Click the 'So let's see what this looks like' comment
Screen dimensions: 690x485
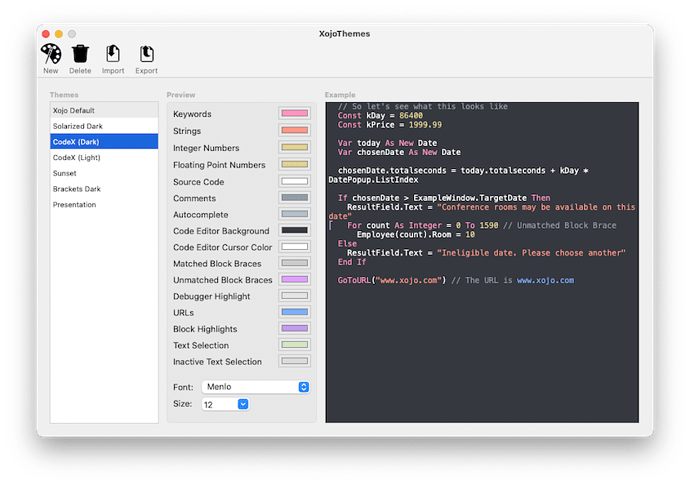pos(422,107)
